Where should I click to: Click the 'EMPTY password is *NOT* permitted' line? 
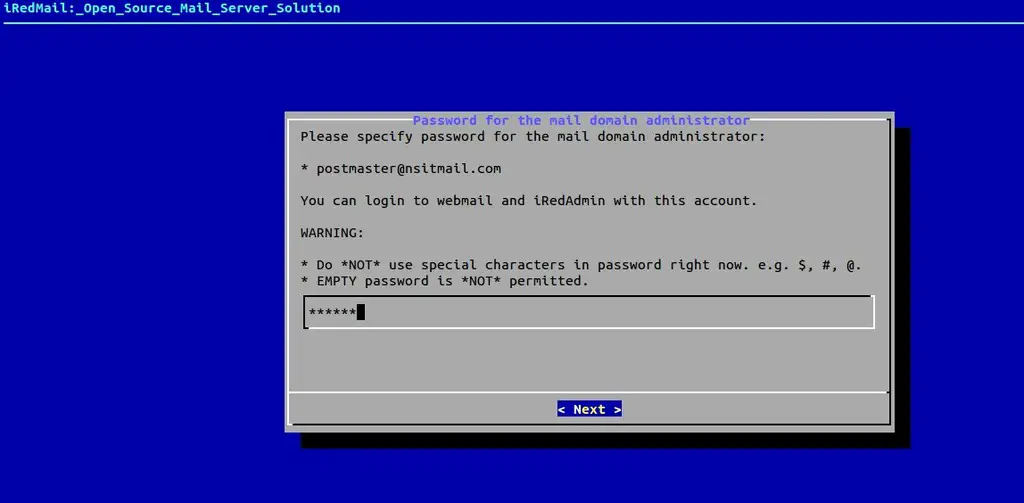445,282
